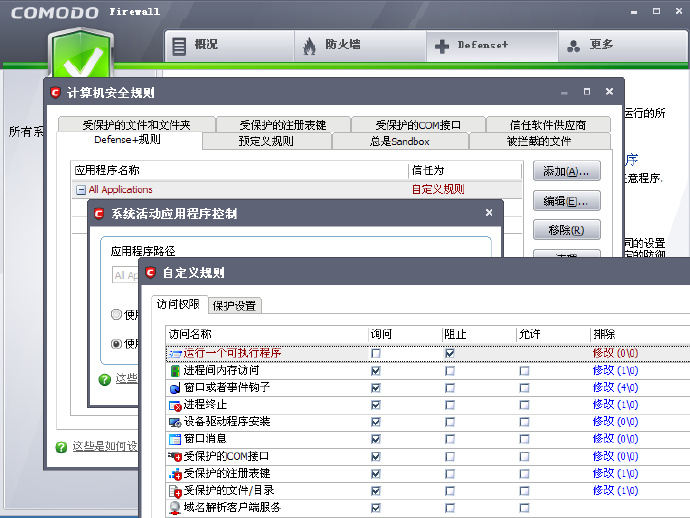690x518 pixels.
Task: Select 预定义规则 tab
Action: click(266, 141)
